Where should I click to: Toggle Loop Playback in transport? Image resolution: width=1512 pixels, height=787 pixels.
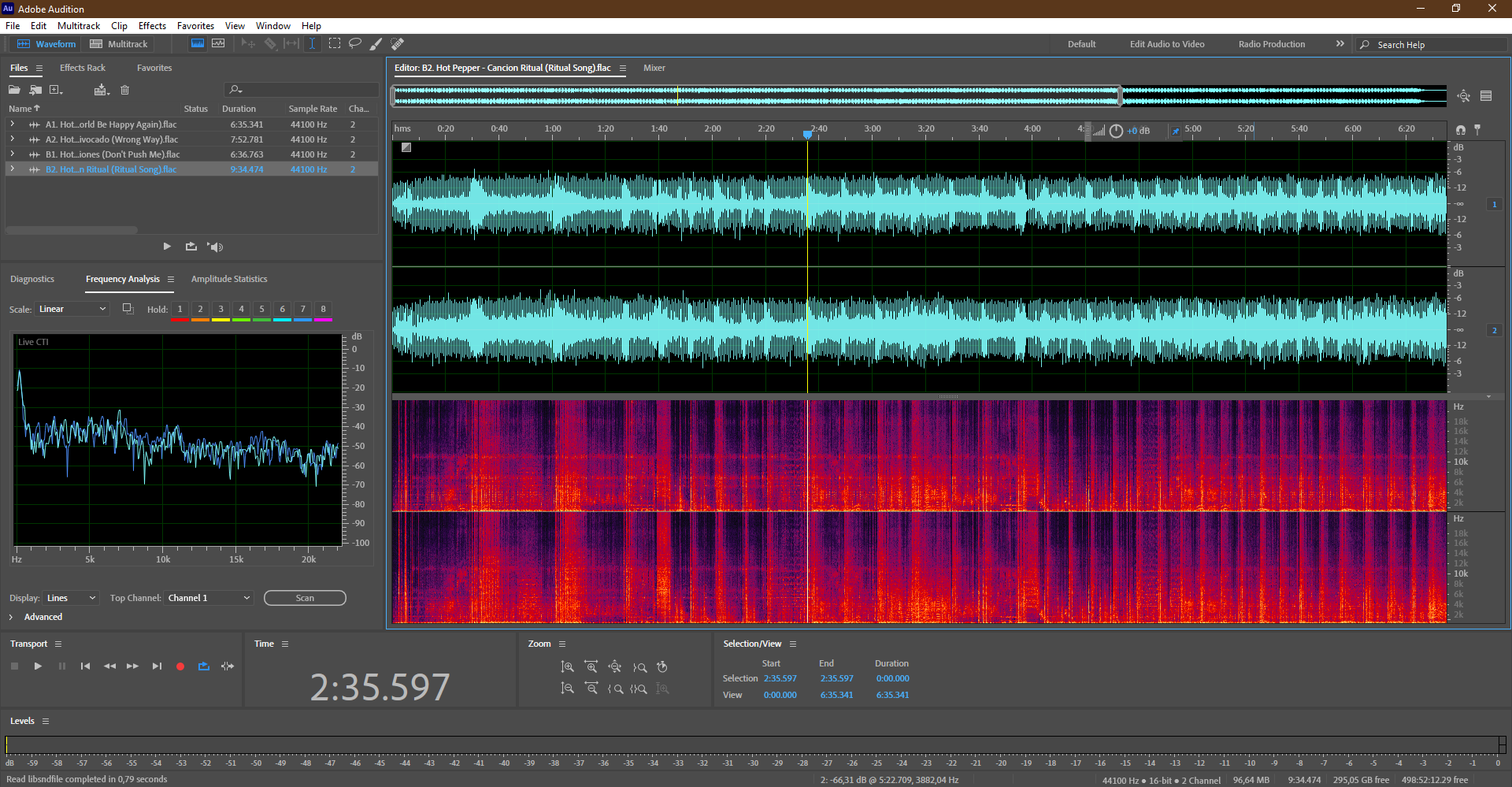tap(204, 666)
